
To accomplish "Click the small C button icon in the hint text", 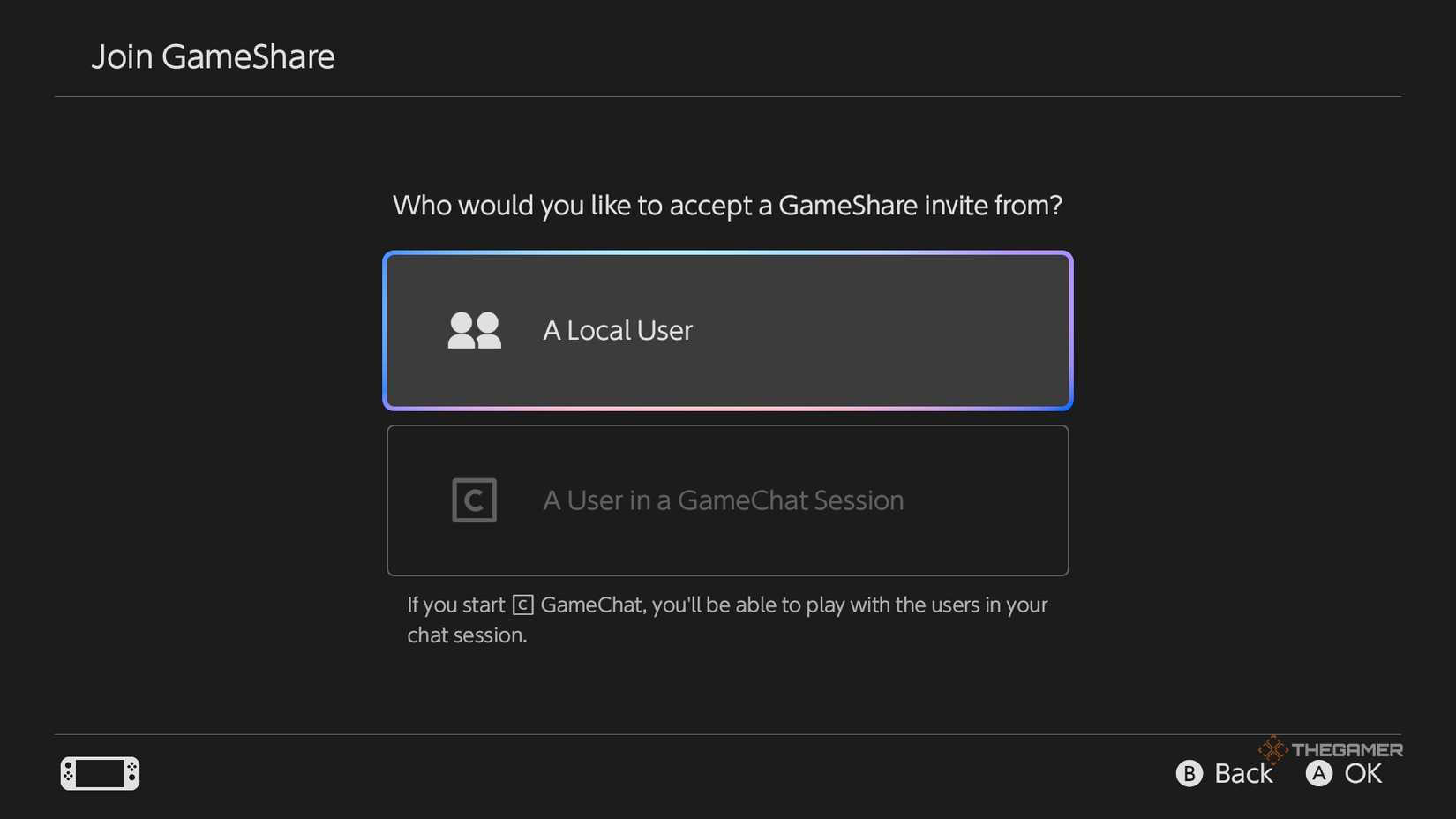I will 522,605.
